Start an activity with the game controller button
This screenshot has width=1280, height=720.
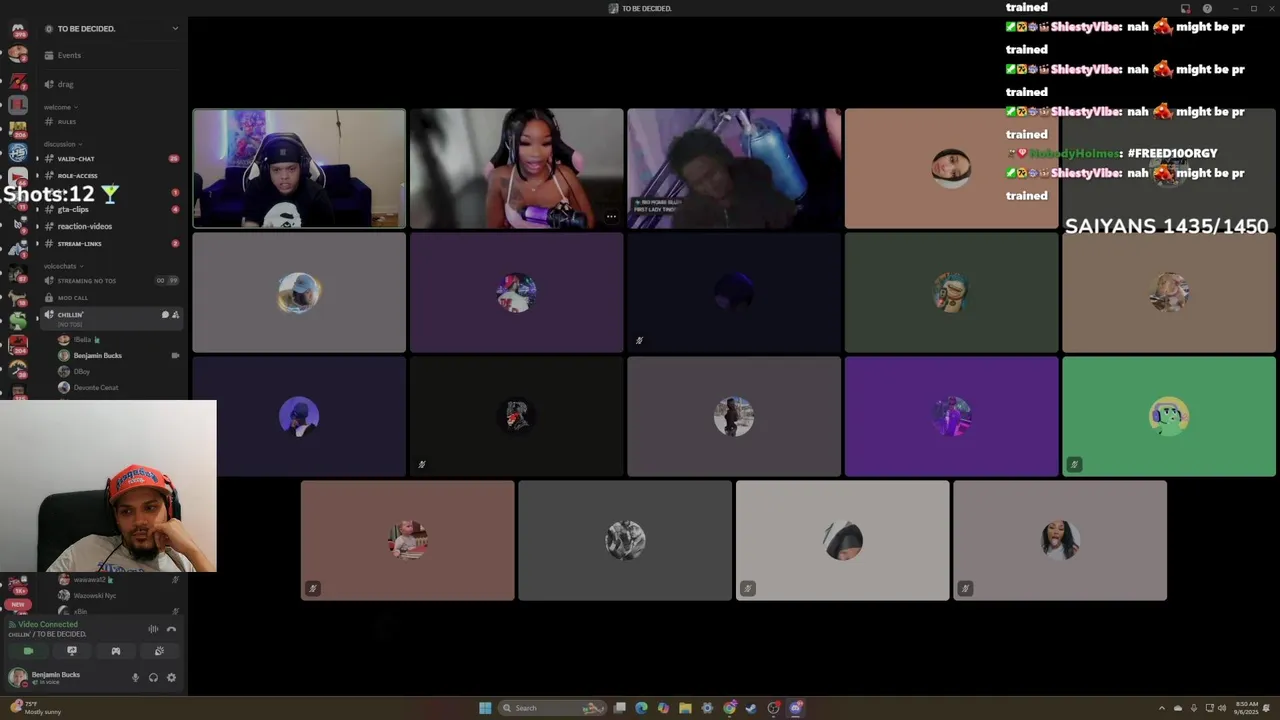(116, 651)
